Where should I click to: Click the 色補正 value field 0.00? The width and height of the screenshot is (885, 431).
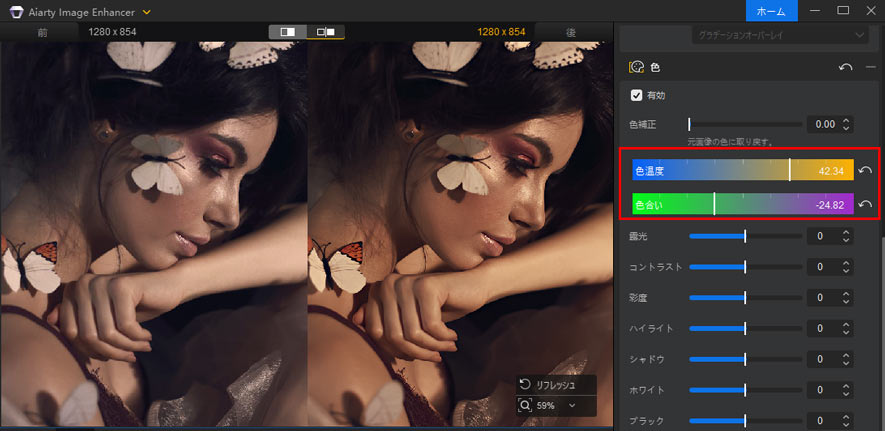pos(823,124)
